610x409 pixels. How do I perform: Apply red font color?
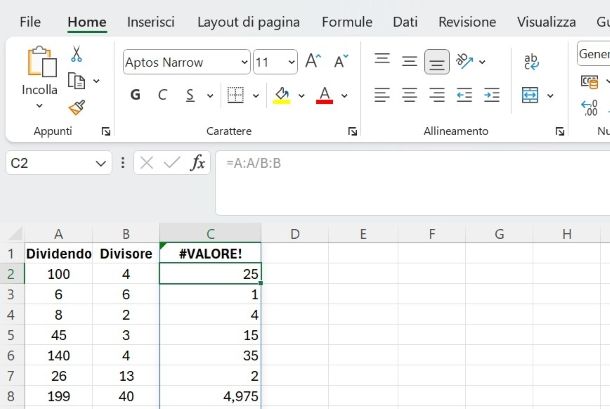(x=324, y=95)
